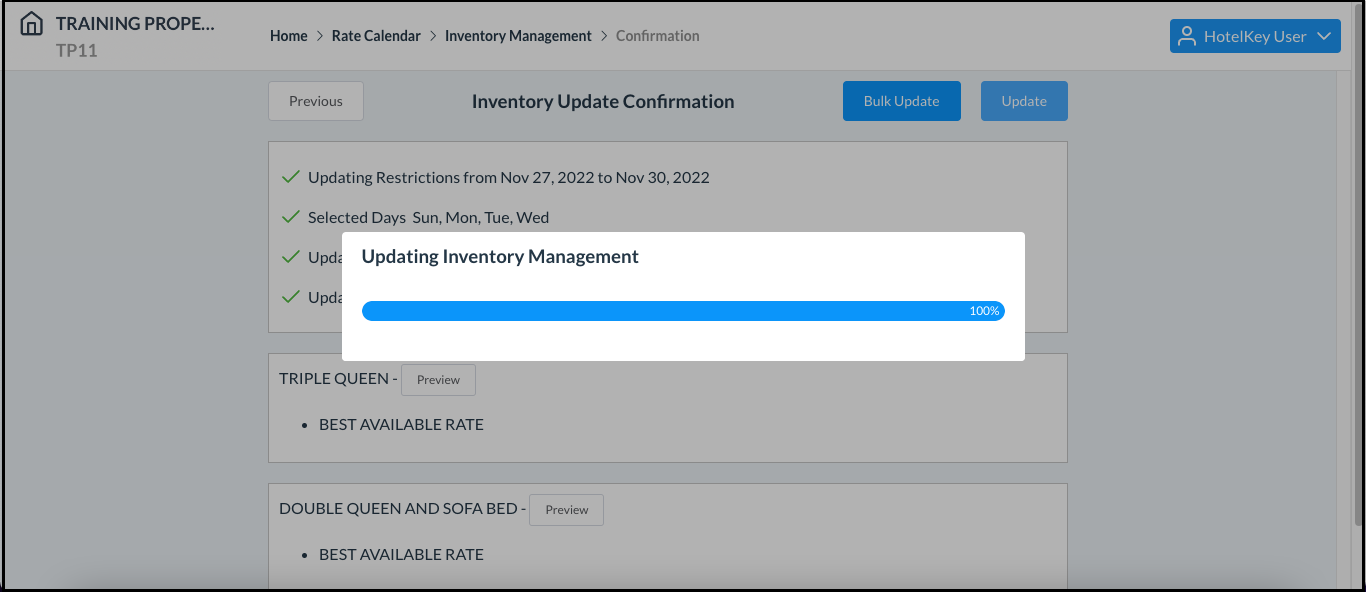Navigate to Home via the breadcrumb
The width and height of the screenshot is (1366, 592).
[x=288, y=35]
